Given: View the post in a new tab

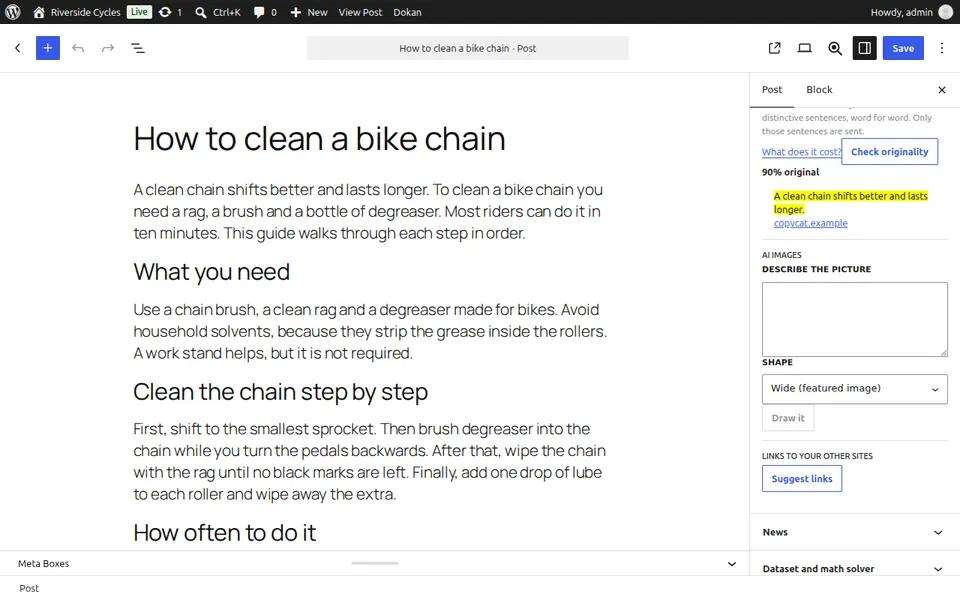Looking at the screenshot, I should [774, 48].
